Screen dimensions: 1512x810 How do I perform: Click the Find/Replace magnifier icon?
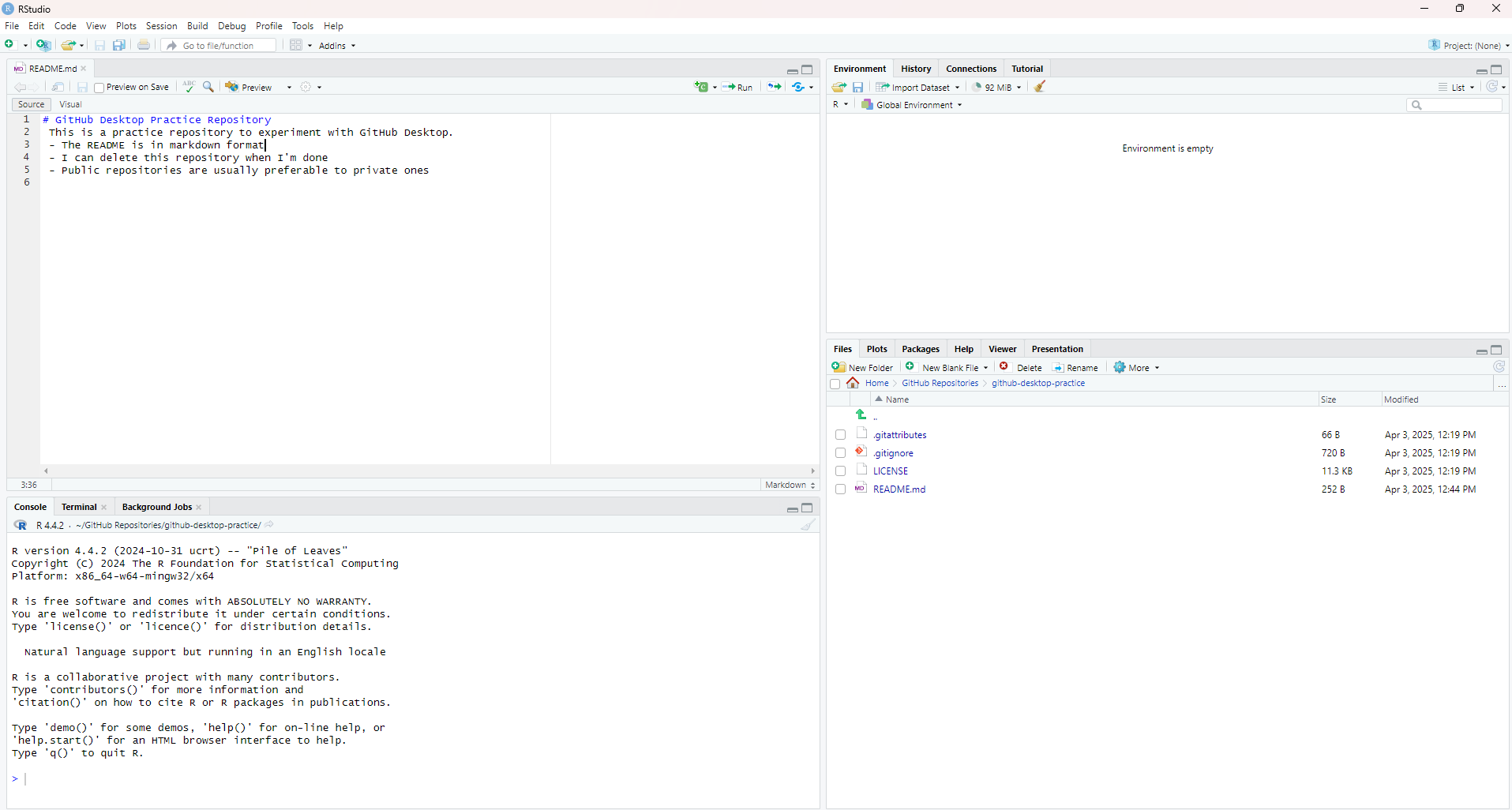click(x=208, y=87)
